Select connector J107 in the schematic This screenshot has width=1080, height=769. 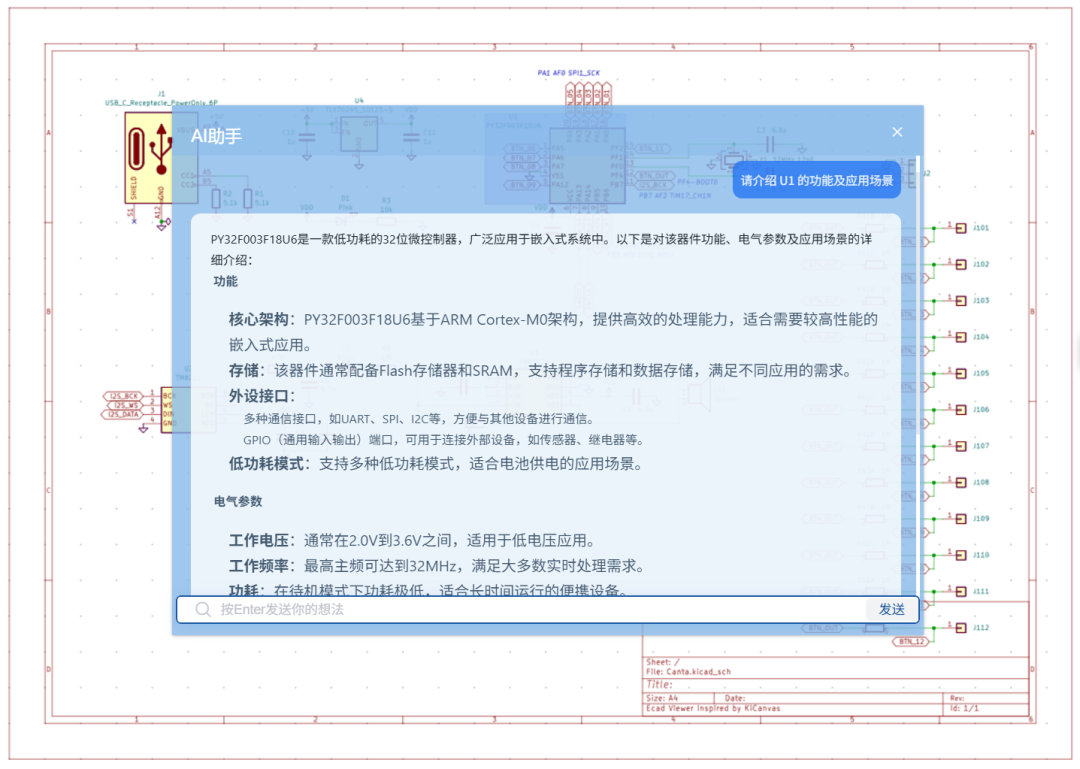961,447
